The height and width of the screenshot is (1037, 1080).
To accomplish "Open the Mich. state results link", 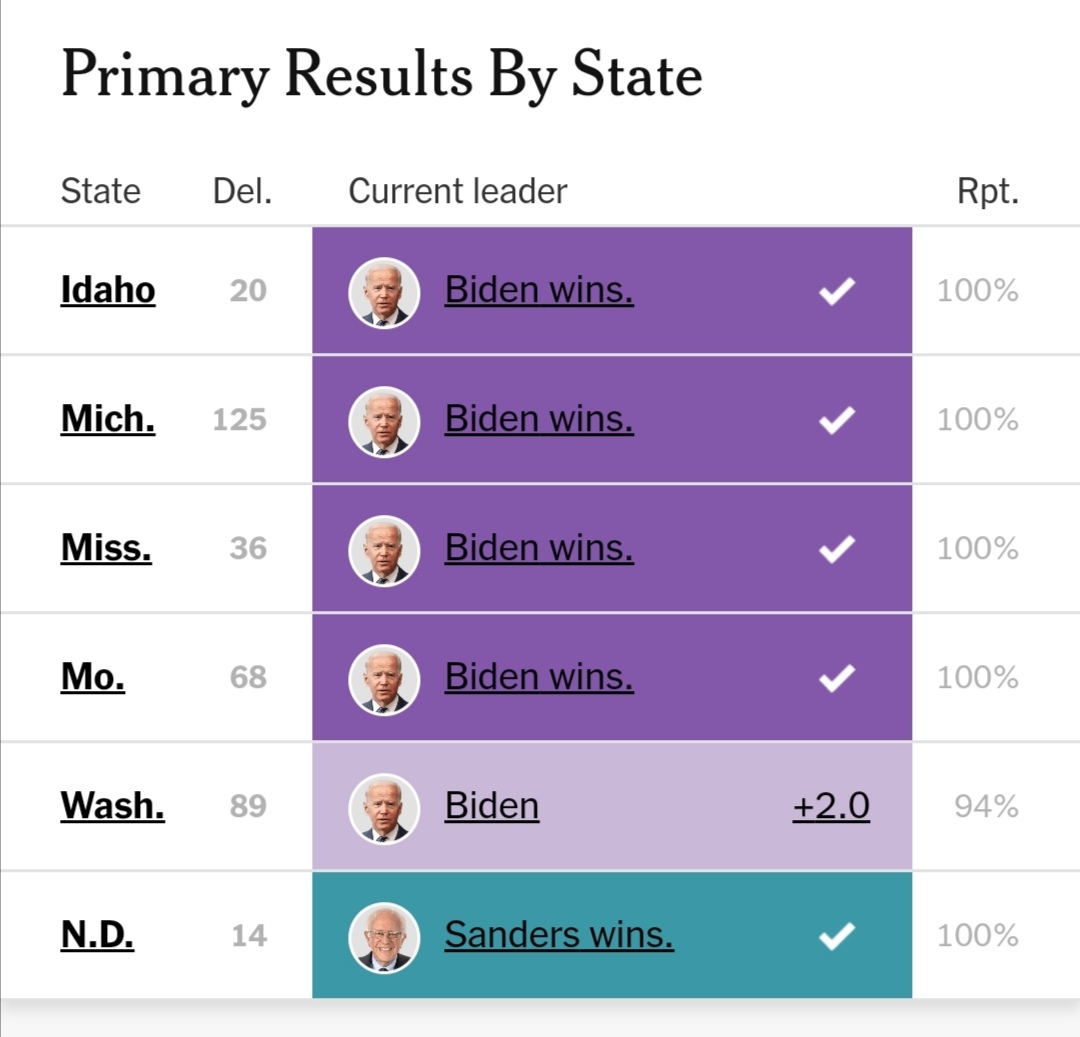I will pyautogui.click(x=108, y=420).
